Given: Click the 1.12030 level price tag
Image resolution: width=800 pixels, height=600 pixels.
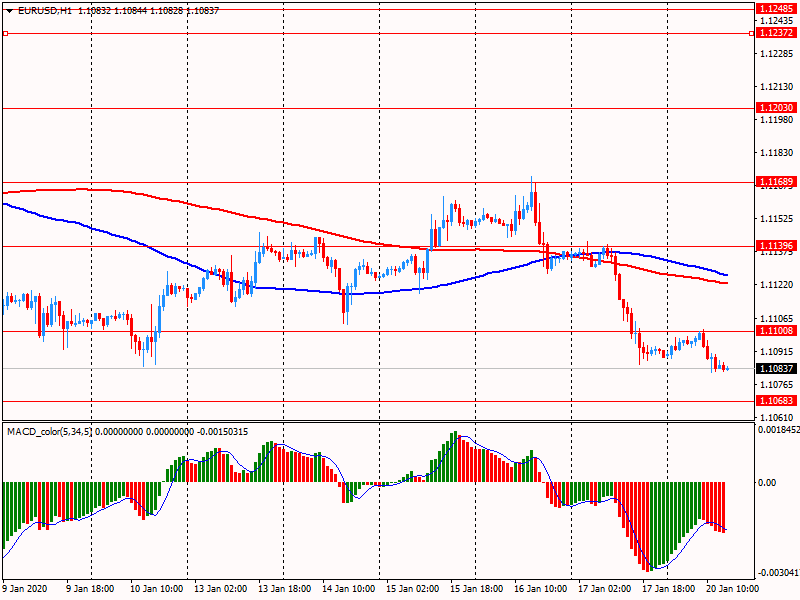Looking at the screenshot, I should (776, 108).
